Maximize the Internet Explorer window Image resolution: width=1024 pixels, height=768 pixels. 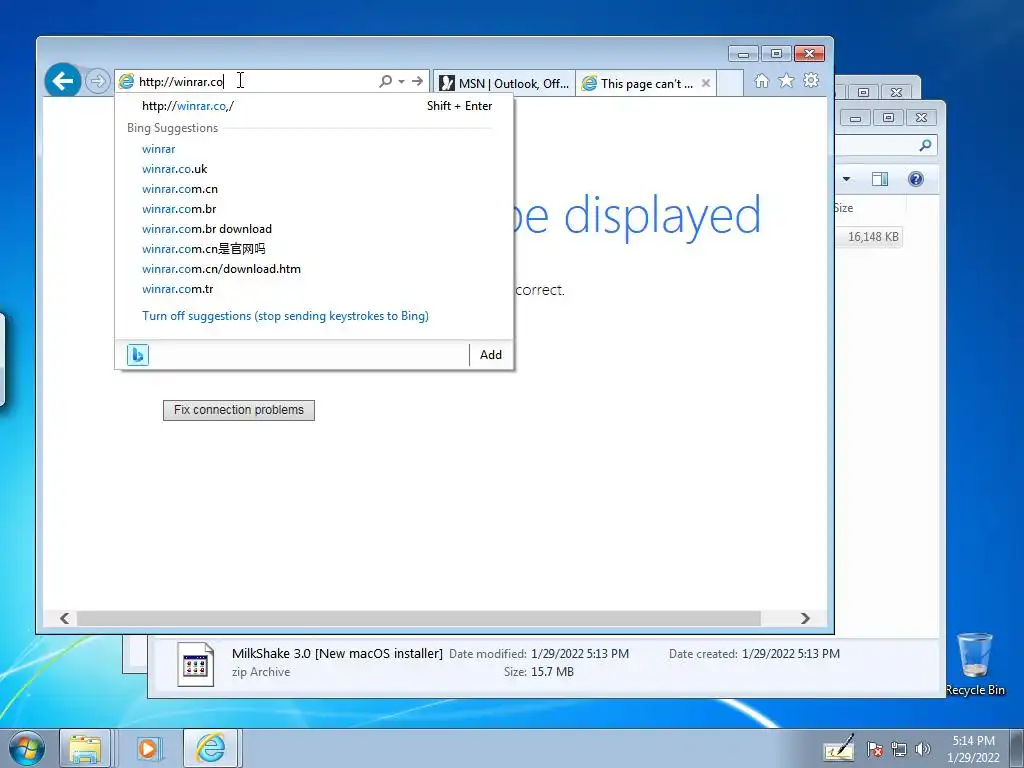776,54
